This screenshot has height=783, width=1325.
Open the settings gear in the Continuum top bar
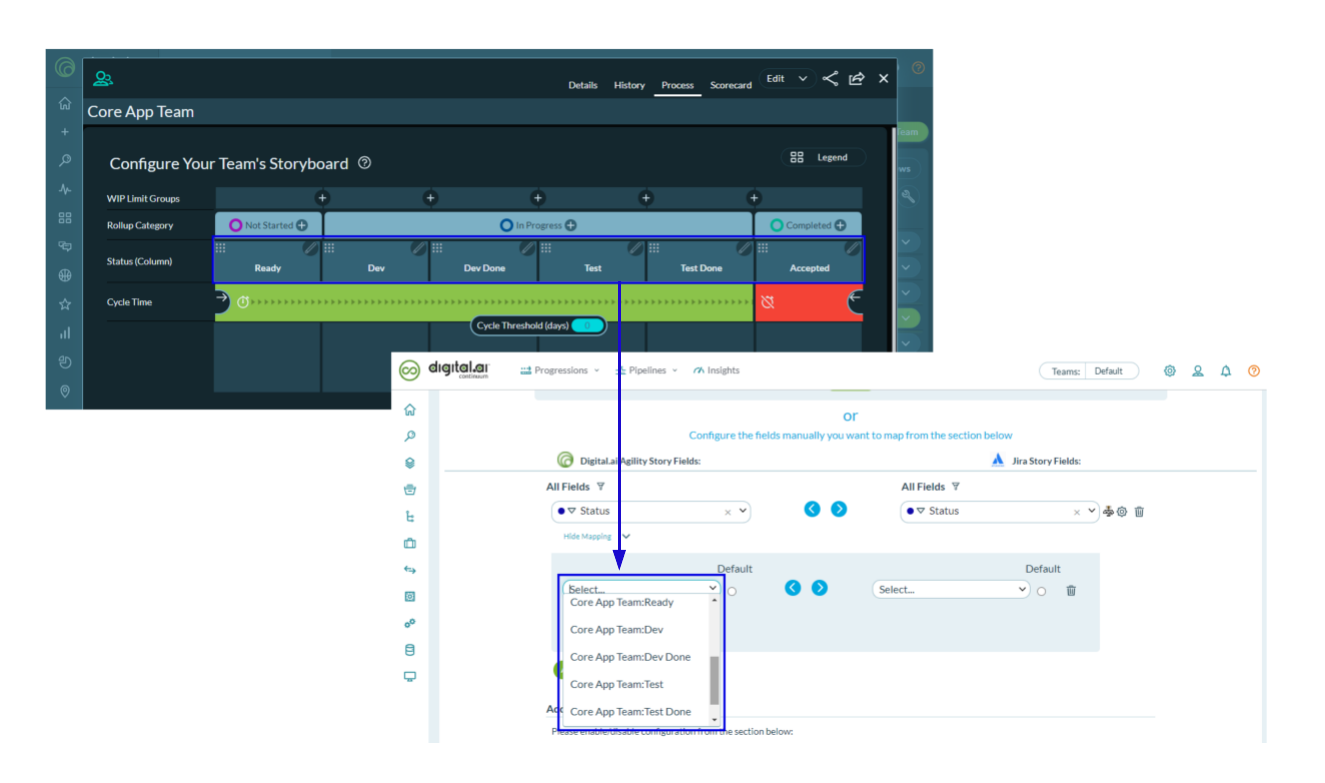click(x=1170, y=370)
